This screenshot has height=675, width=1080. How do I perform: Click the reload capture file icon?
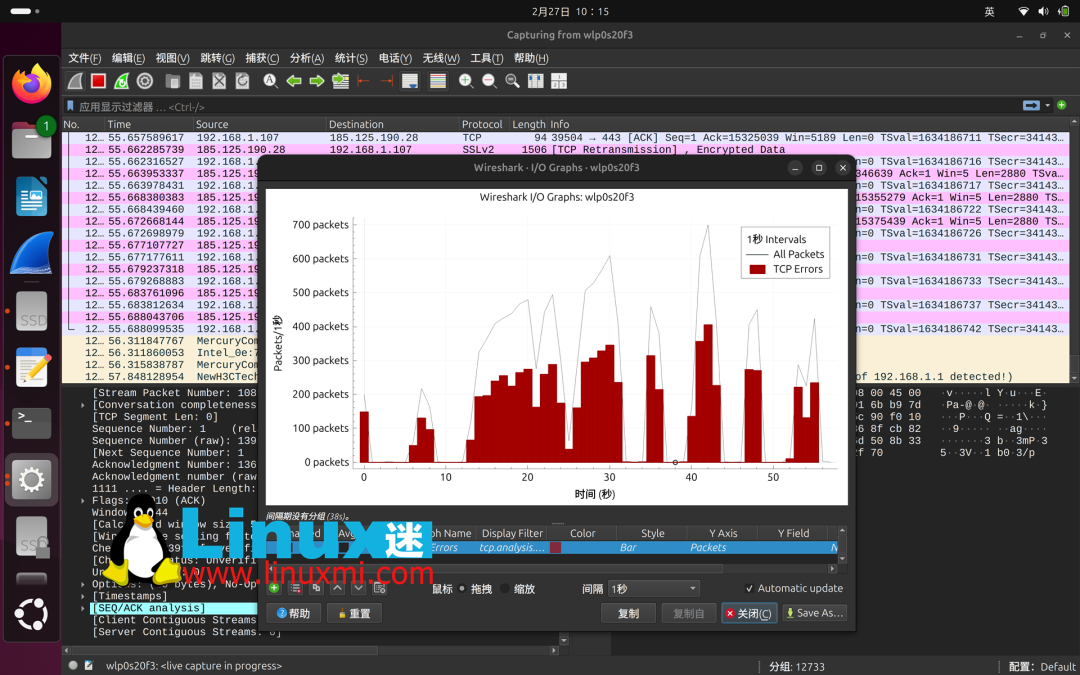click(242, 81)
